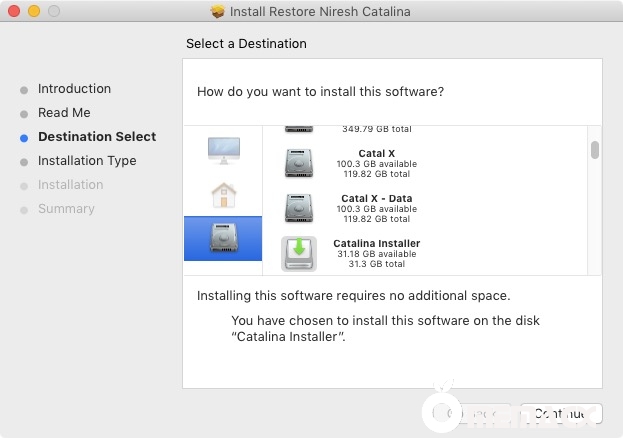Minimize the installer with the yellow button

(34, 12)
